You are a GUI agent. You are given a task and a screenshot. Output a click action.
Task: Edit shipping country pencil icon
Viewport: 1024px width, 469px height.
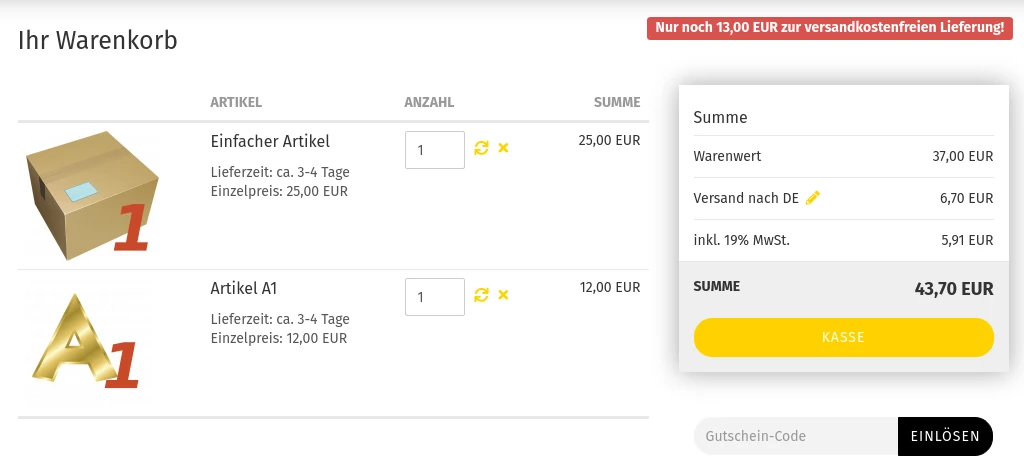(x=812, y=198)
